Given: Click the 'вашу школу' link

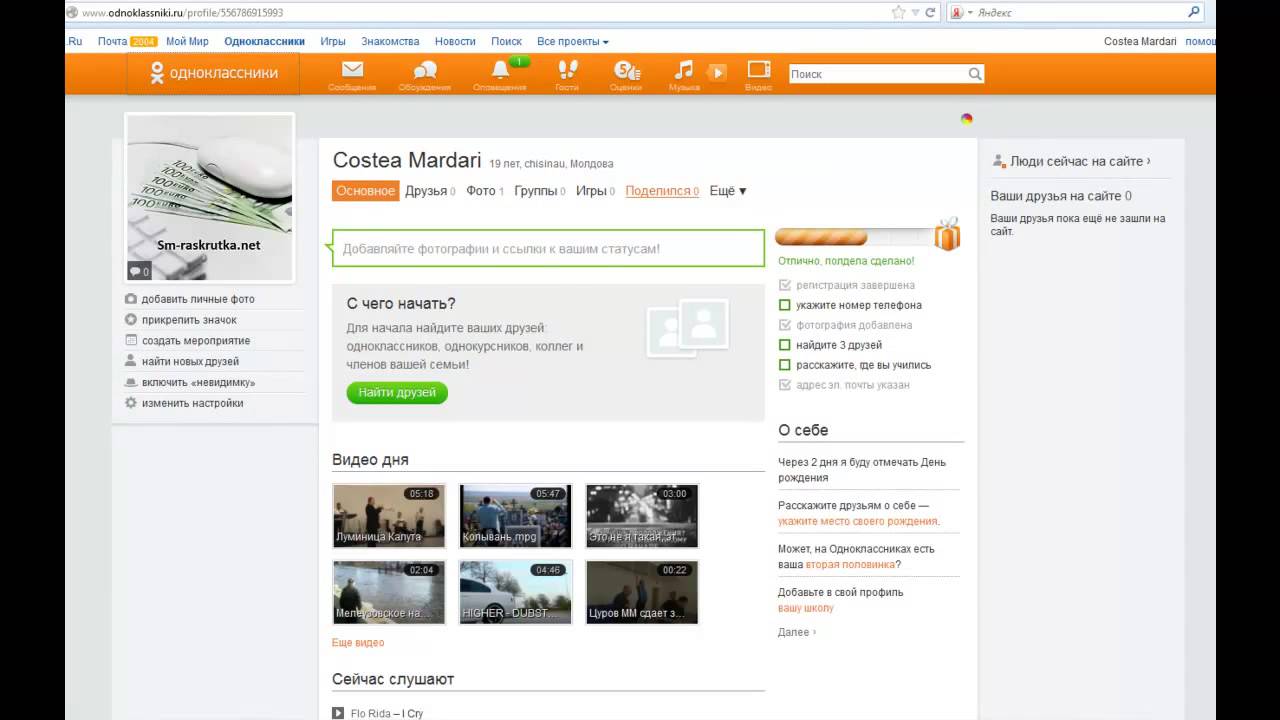Looking at the screenshot, I should (x=806, y=608).
